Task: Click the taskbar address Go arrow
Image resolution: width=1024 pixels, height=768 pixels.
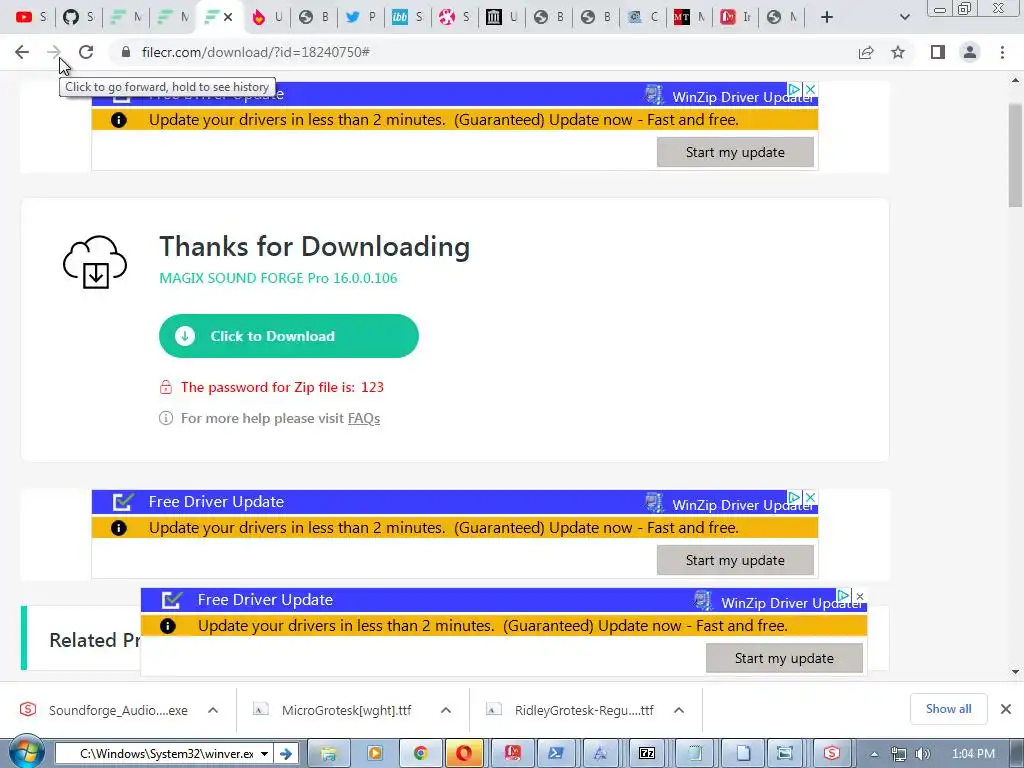Action: pyautogui.click(x=285, y=754)
